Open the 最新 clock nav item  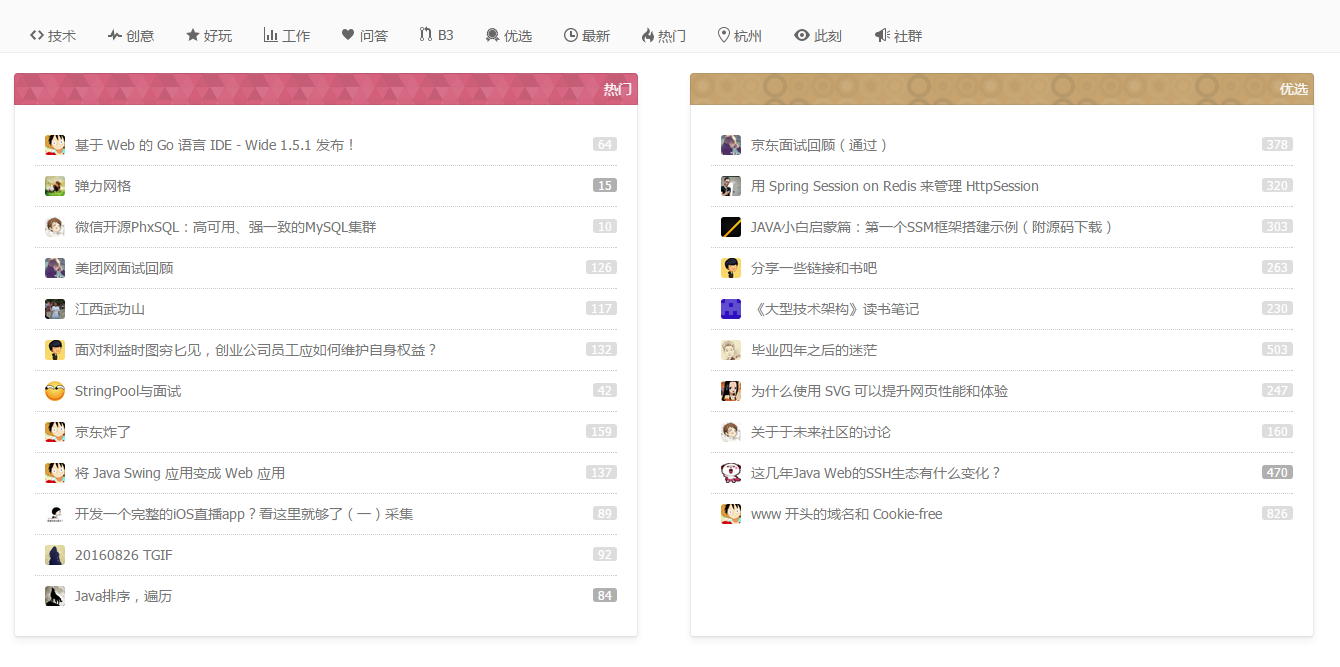587,35
